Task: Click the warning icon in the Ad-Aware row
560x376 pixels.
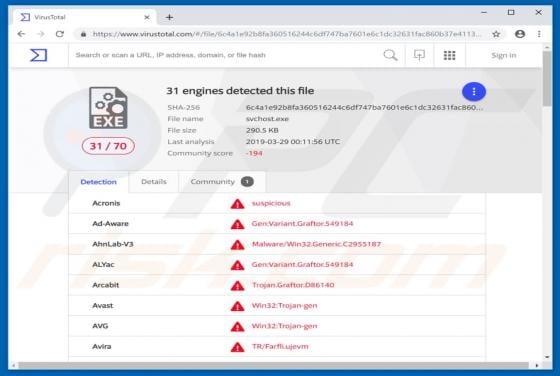Action: click(x=238, y=224)
